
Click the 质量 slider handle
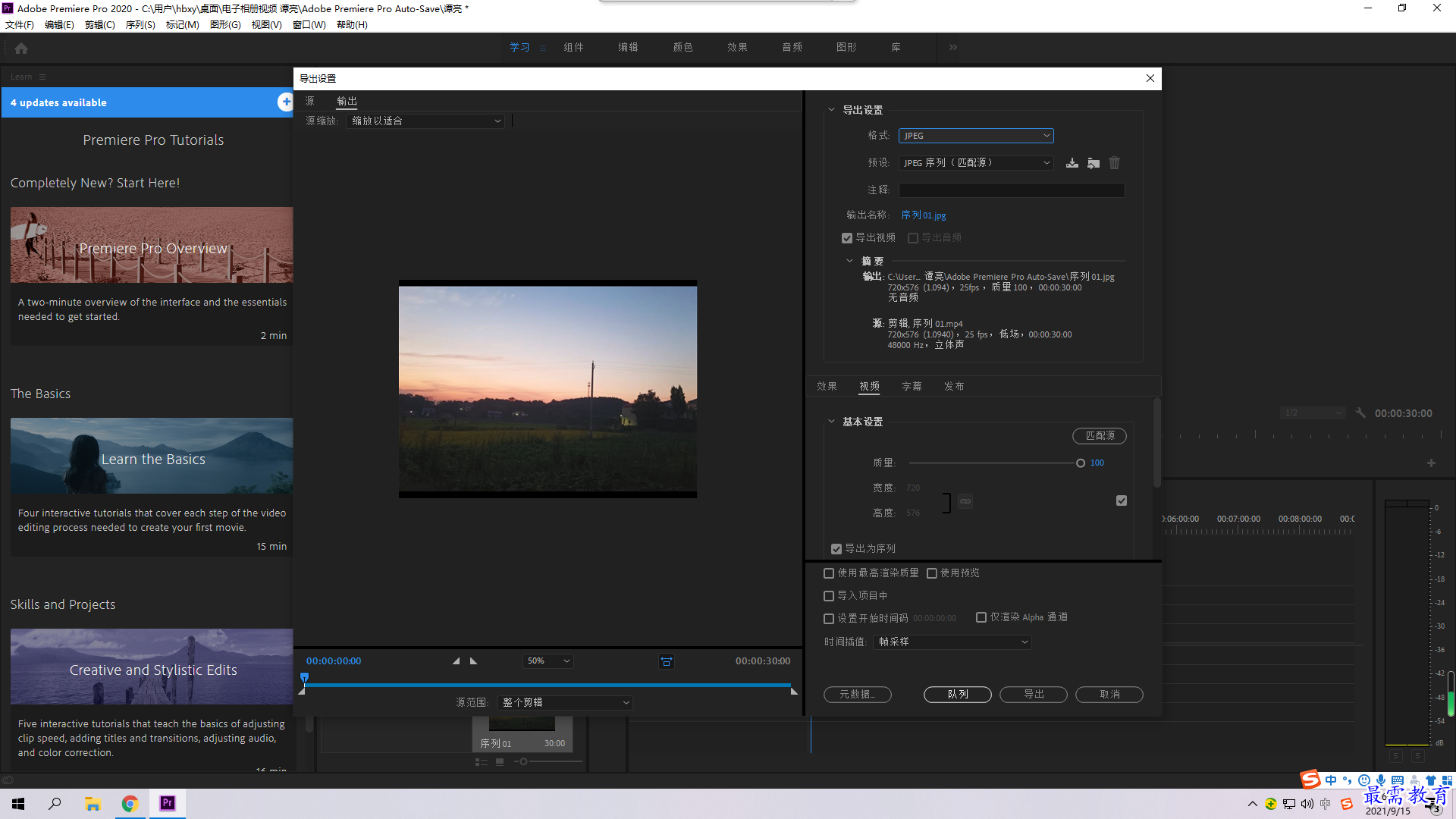[1081, 463]
